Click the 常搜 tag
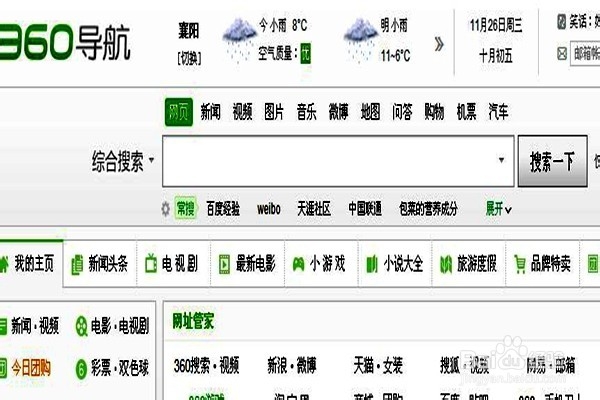 pyautogui.click(x=186, y=209)
